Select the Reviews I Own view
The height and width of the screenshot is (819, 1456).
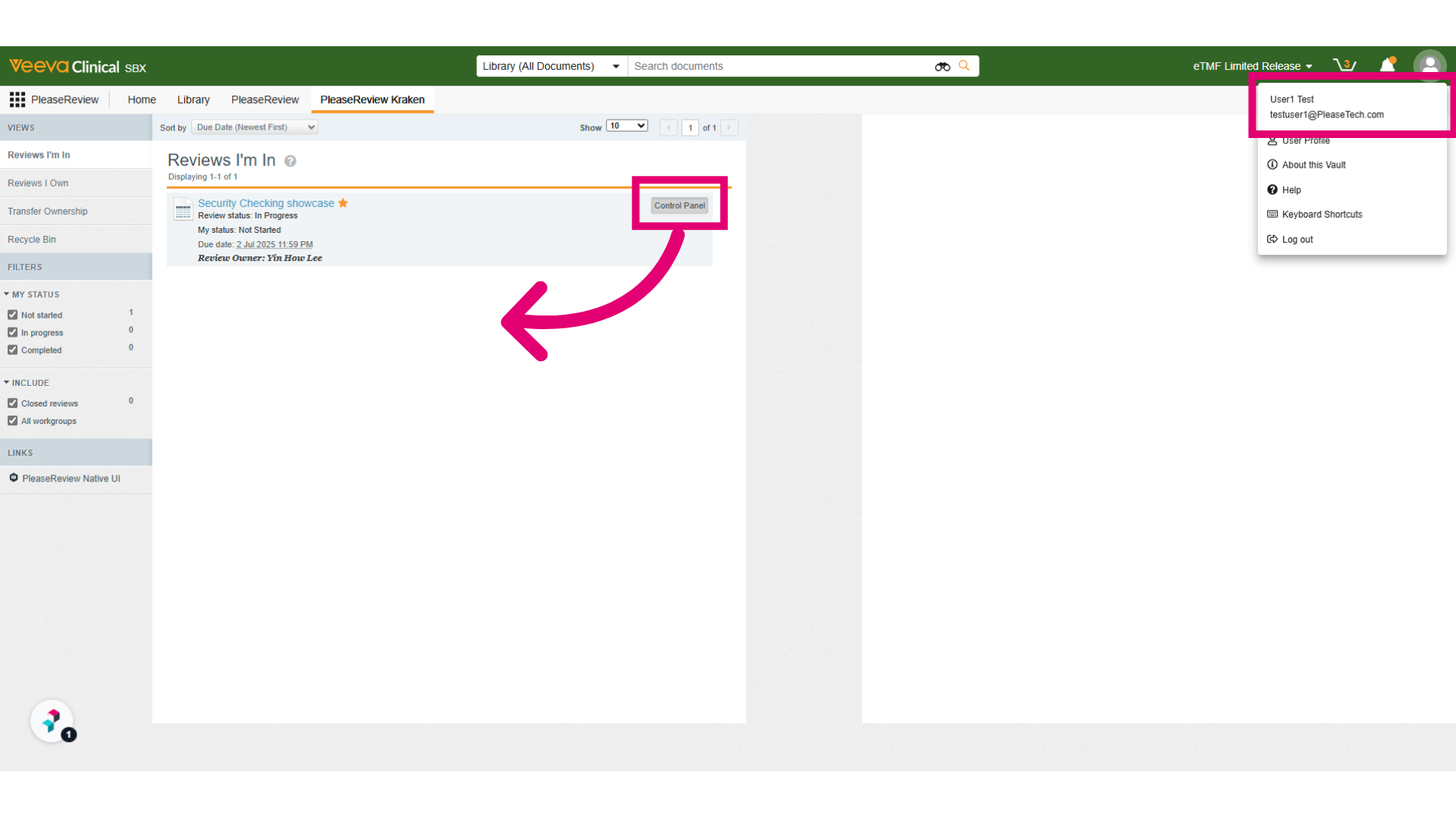tap(76, 183)
